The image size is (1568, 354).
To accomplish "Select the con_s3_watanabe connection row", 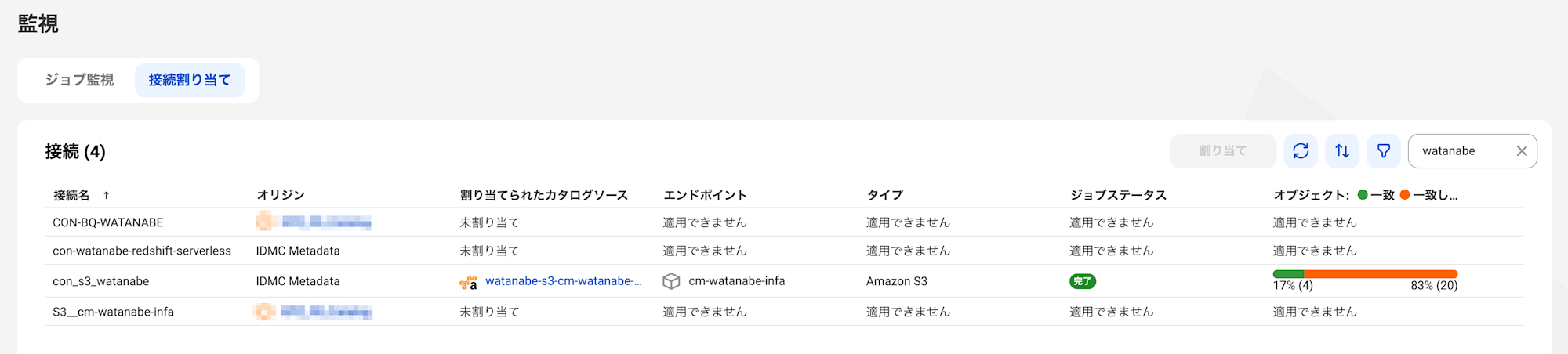I will 784,281.
